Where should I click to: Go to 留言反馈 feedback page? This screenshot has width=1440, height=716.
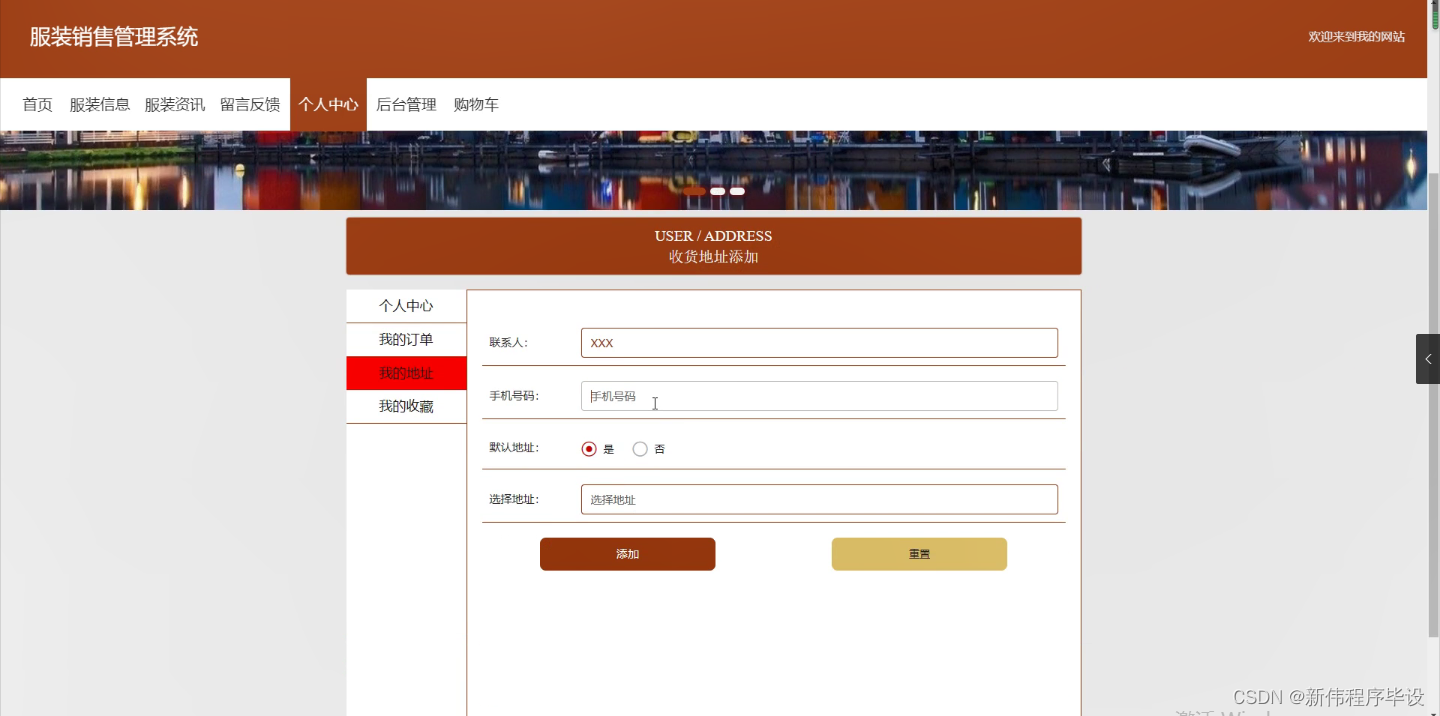[x=250, y=104]
